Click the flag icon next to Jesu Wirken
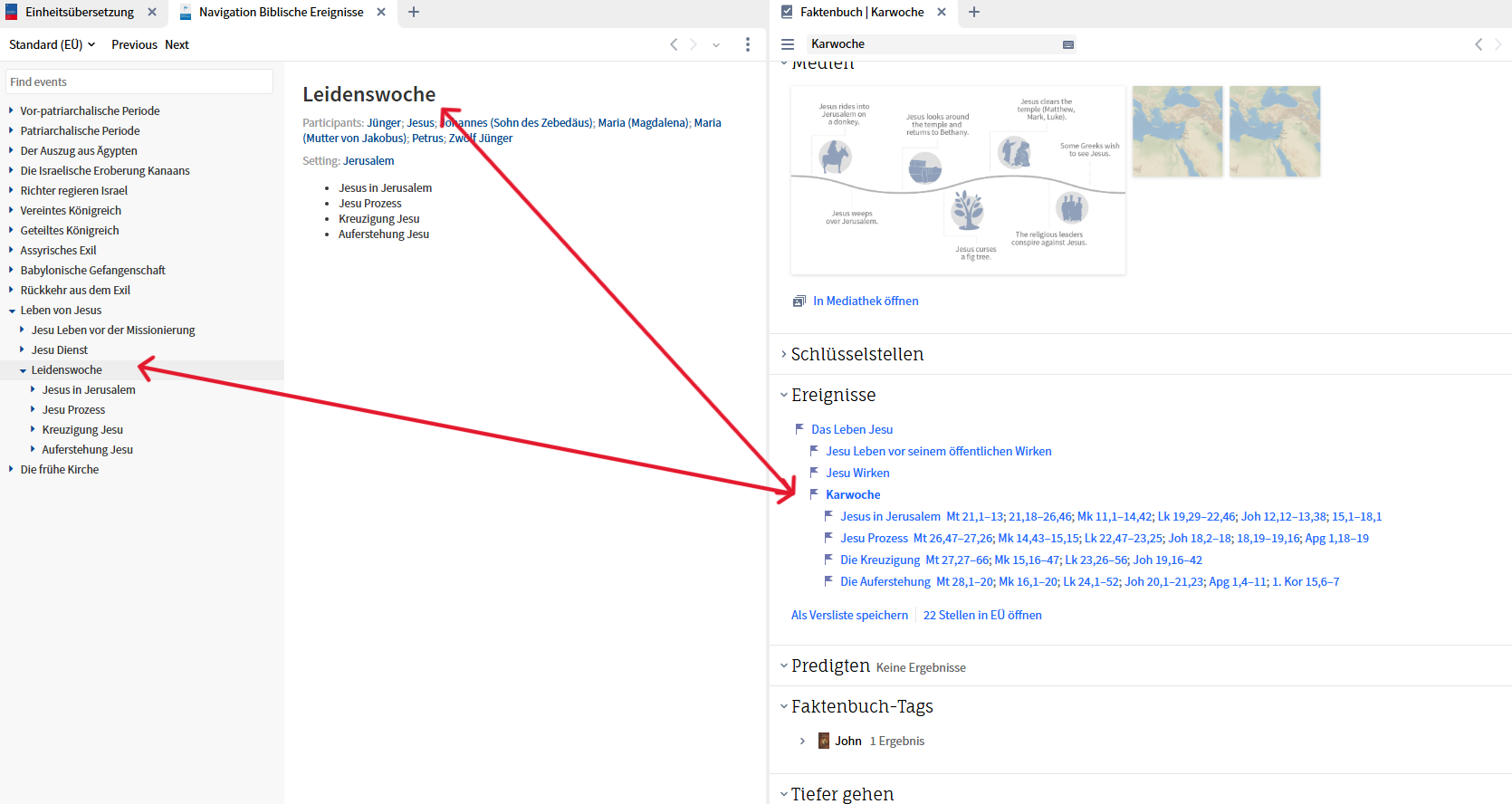The image size is (1512, 804). 814,473
